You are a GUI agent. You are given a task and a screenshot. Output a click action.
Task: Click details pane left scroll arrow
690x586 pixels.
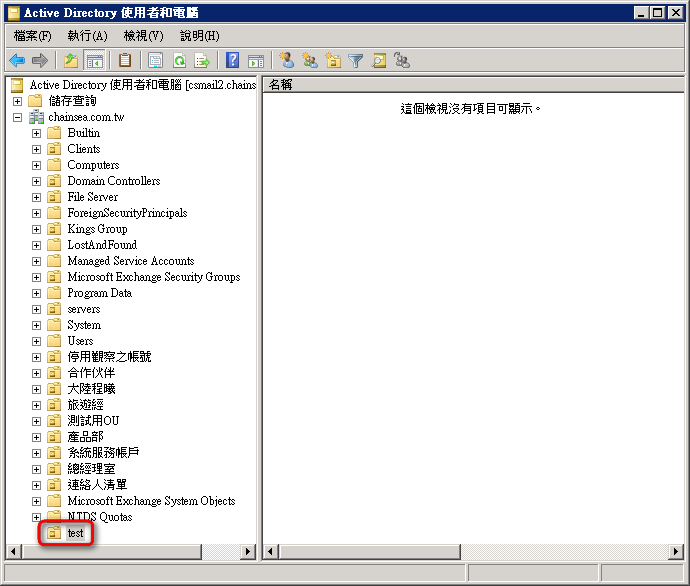(270, 551)
